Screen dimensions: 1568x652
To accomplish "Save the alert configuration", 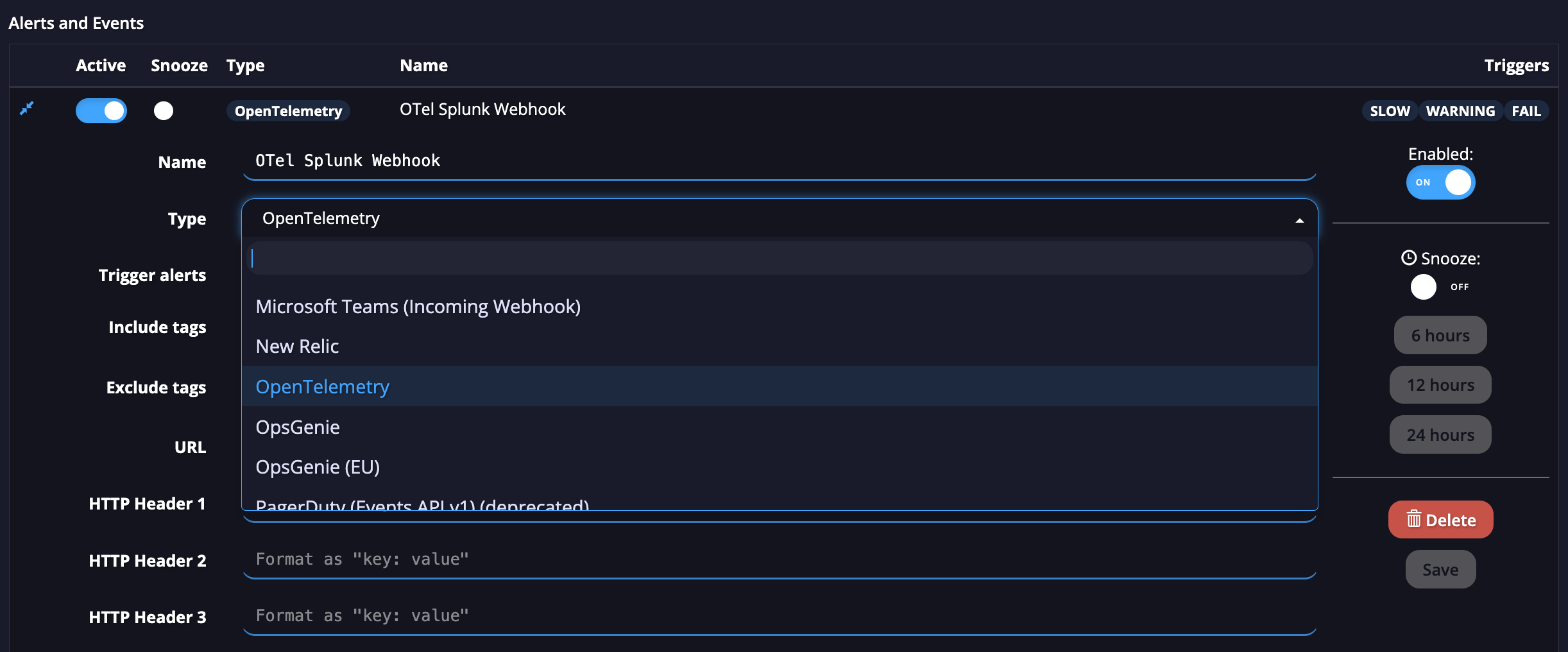I will point(1440,569).
